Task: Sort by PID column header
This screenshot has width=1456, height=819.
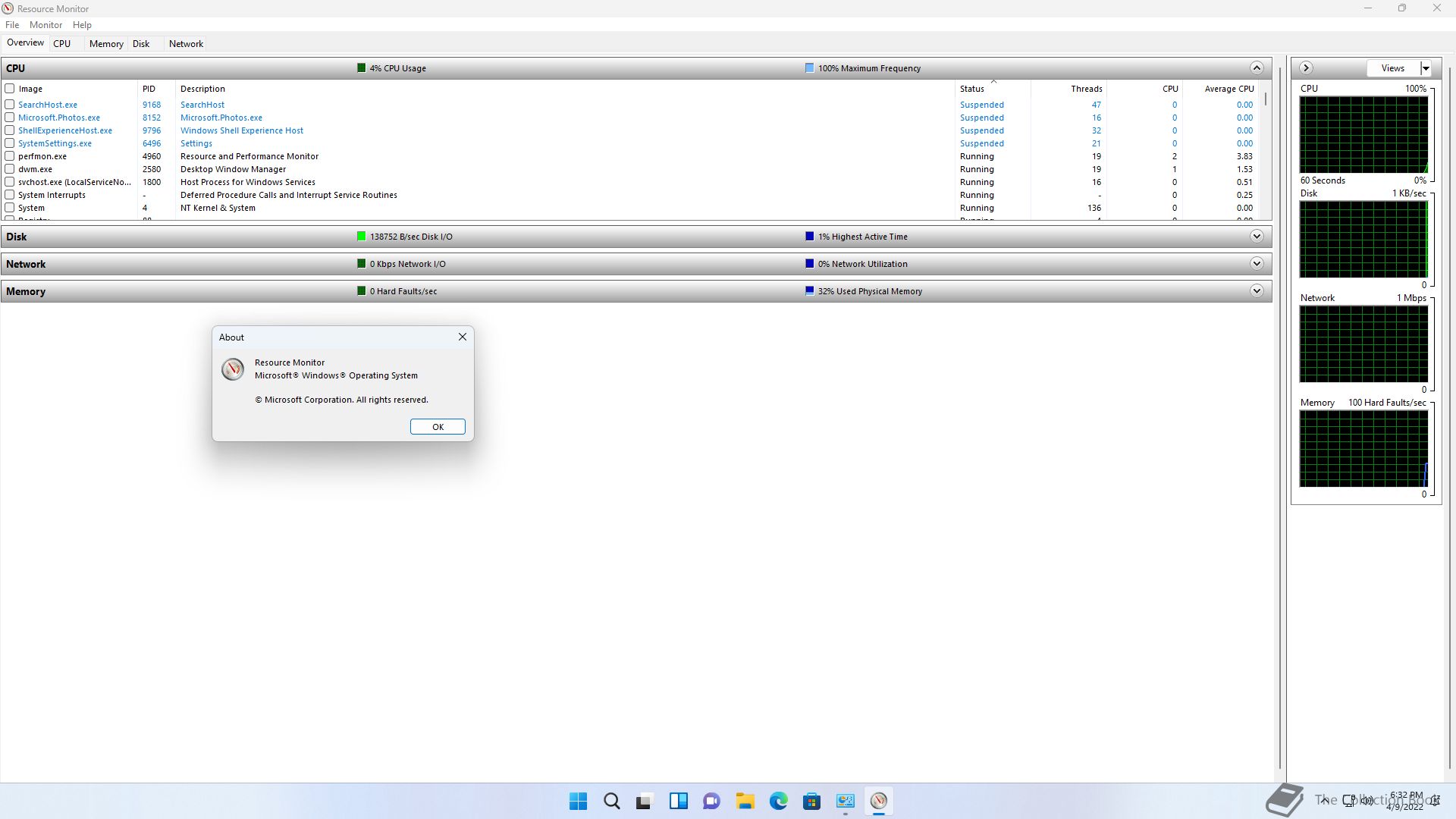Action: [x=156, y=89]
